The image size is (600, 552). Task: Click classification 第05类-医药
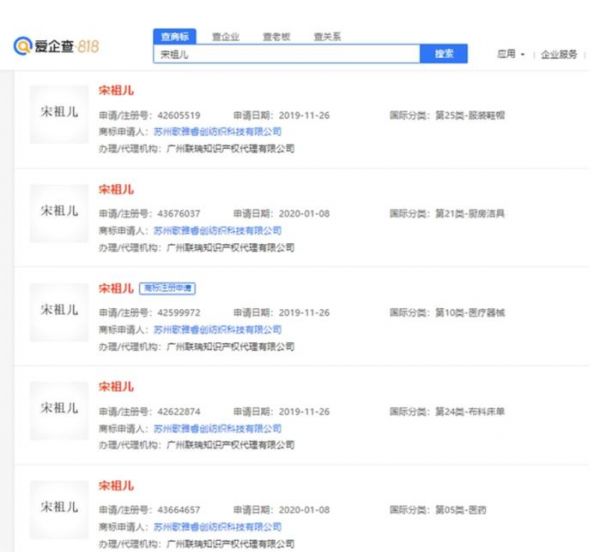point(461,510)
